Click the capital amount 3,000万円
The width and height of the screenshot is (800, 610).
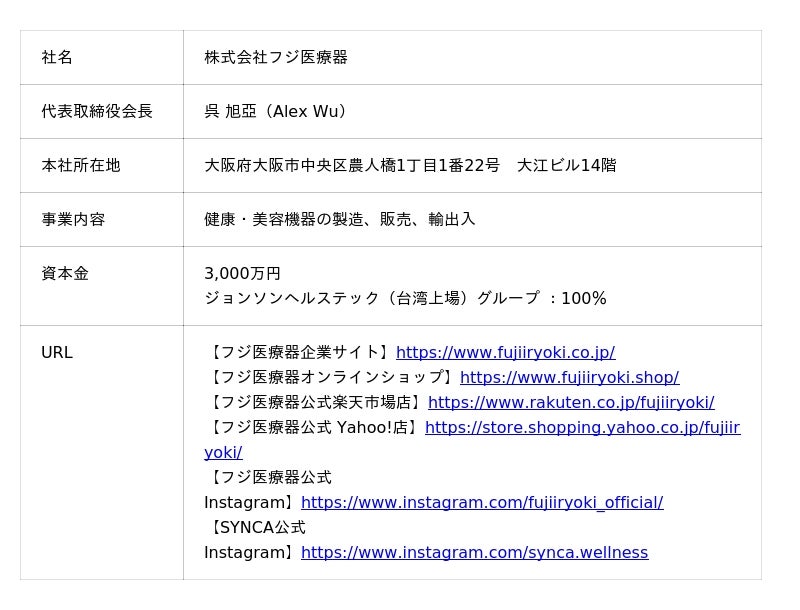(242, 273)
